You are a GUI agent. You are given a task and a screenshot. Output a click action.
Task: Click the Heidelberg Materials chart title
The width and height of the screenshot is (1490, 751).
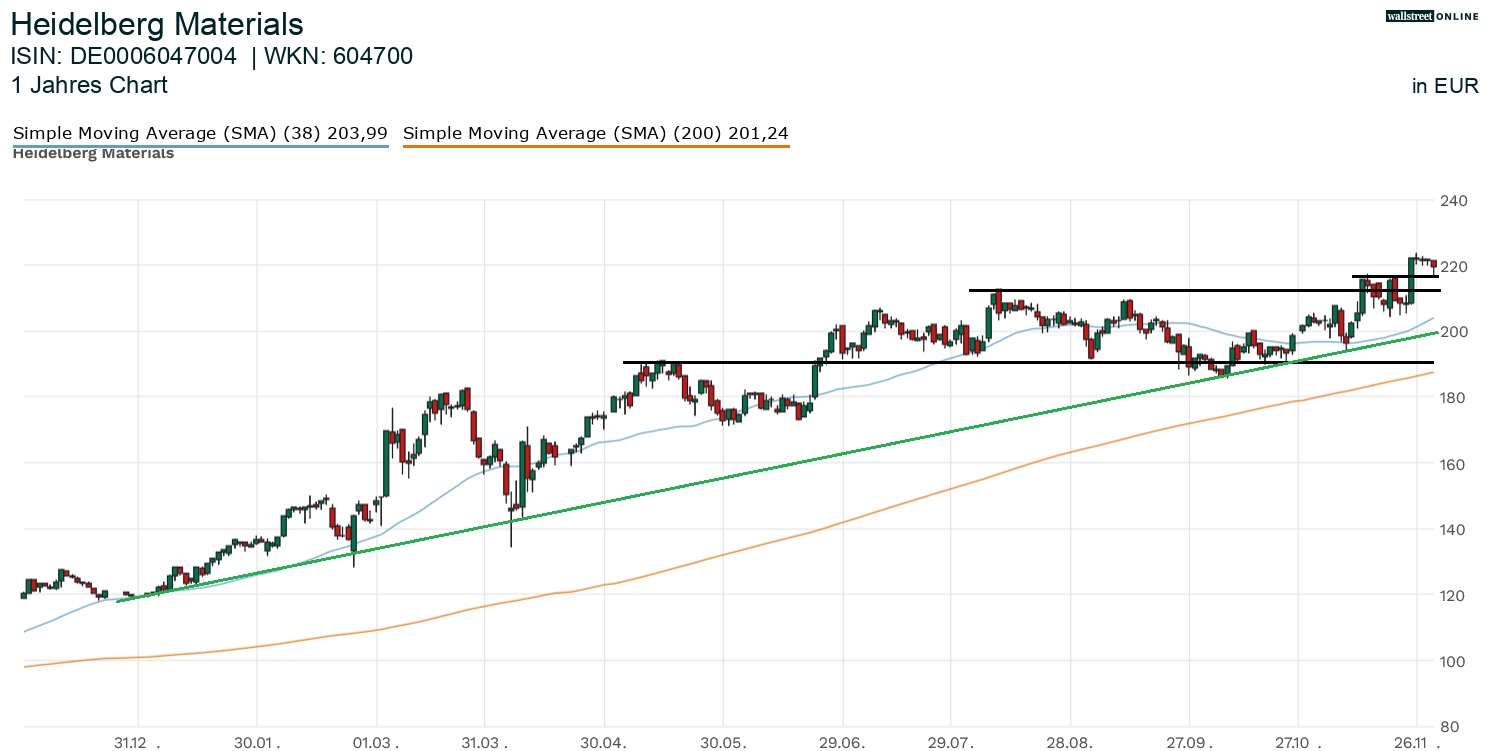click(x=157, y=23)
